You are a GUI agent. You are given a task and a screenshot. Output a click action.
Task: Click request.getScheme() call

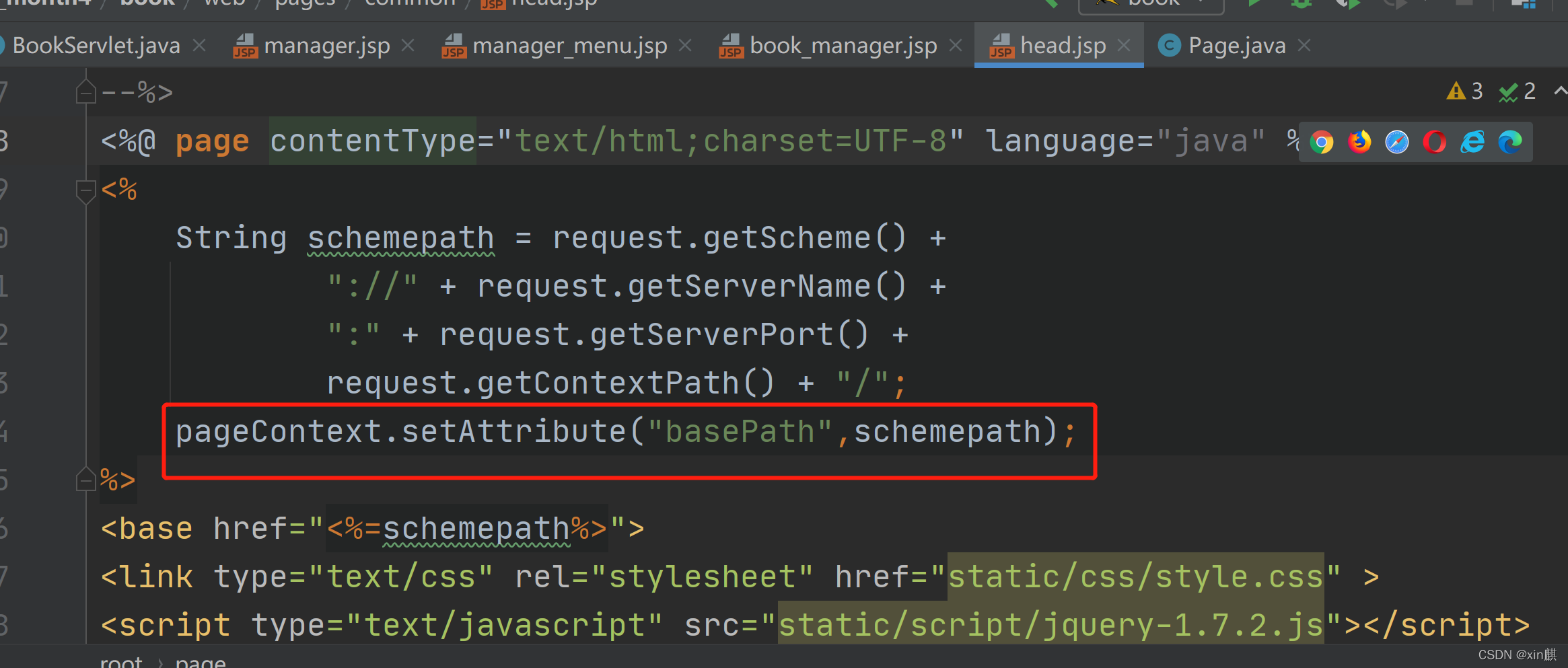click(x=730, y=239)
